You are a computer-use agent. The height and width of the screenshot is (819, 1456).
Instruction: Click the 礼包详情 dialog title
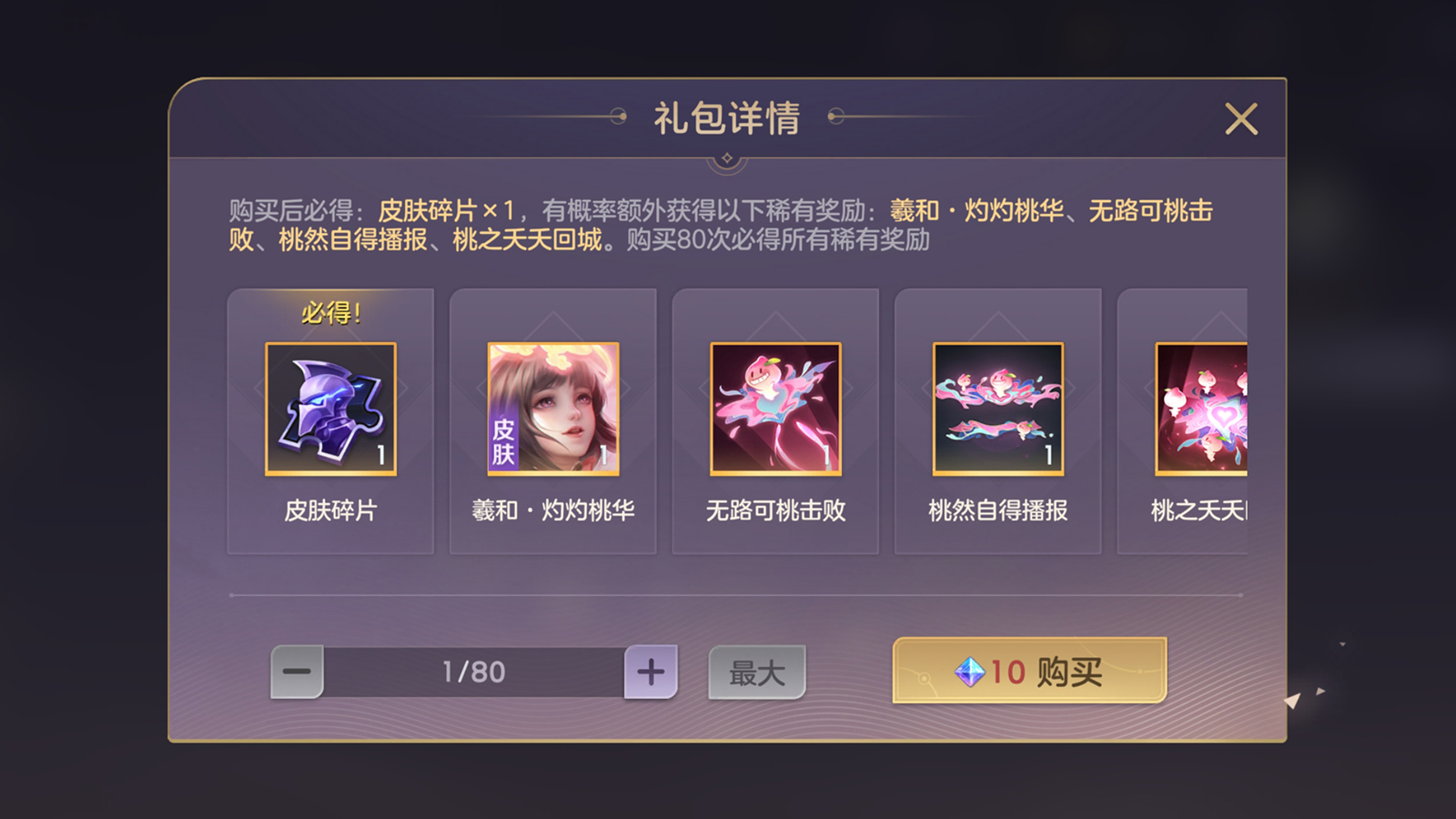point(727,118)
